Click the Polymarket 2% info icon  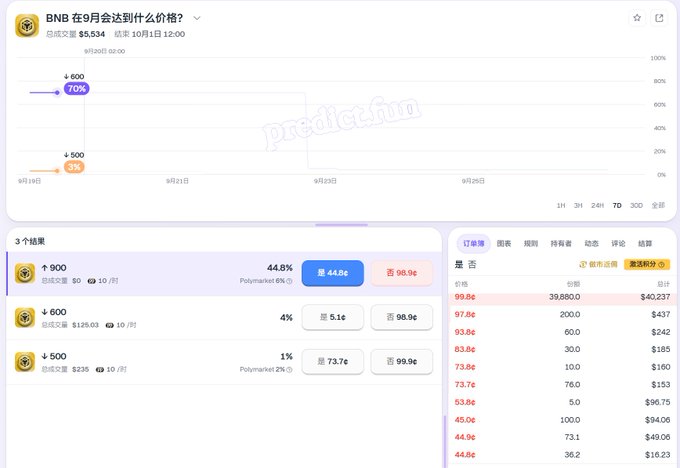point(289,370)
